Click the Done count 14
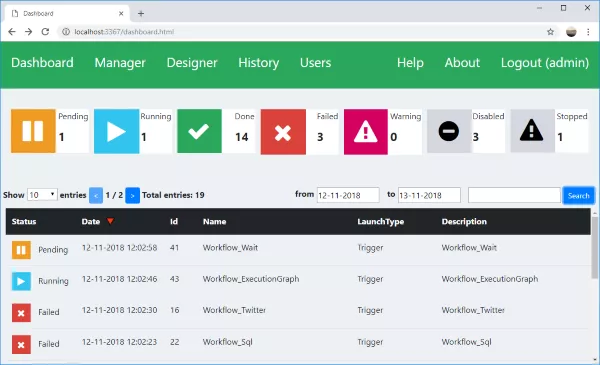This screenshot has height=365, width=600. pos(241,137)
